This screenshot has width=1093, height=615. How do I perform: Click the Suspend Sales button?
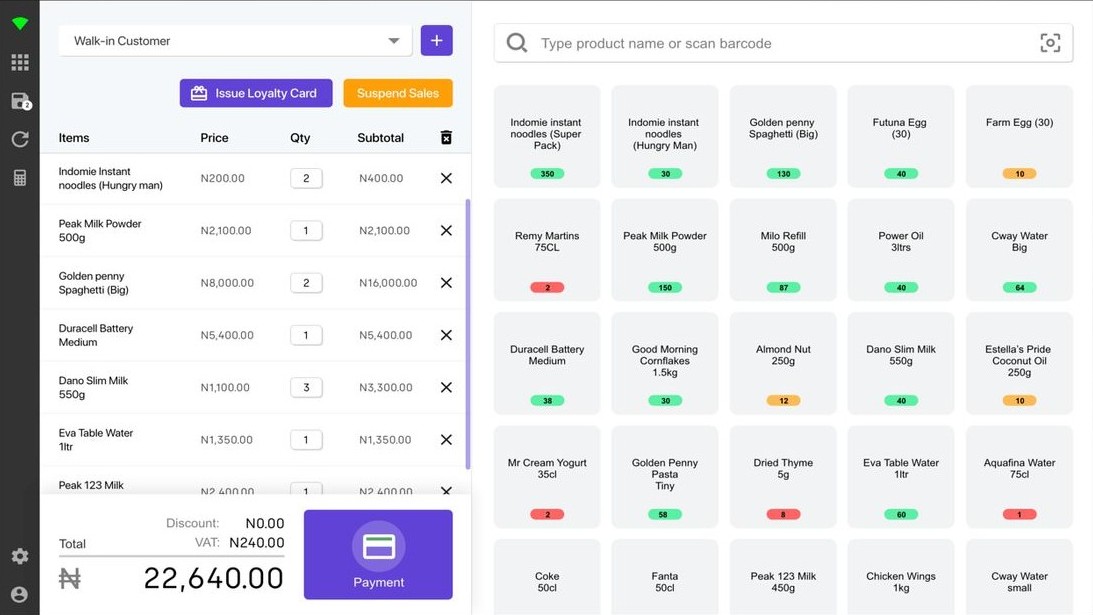coord(397,93)
